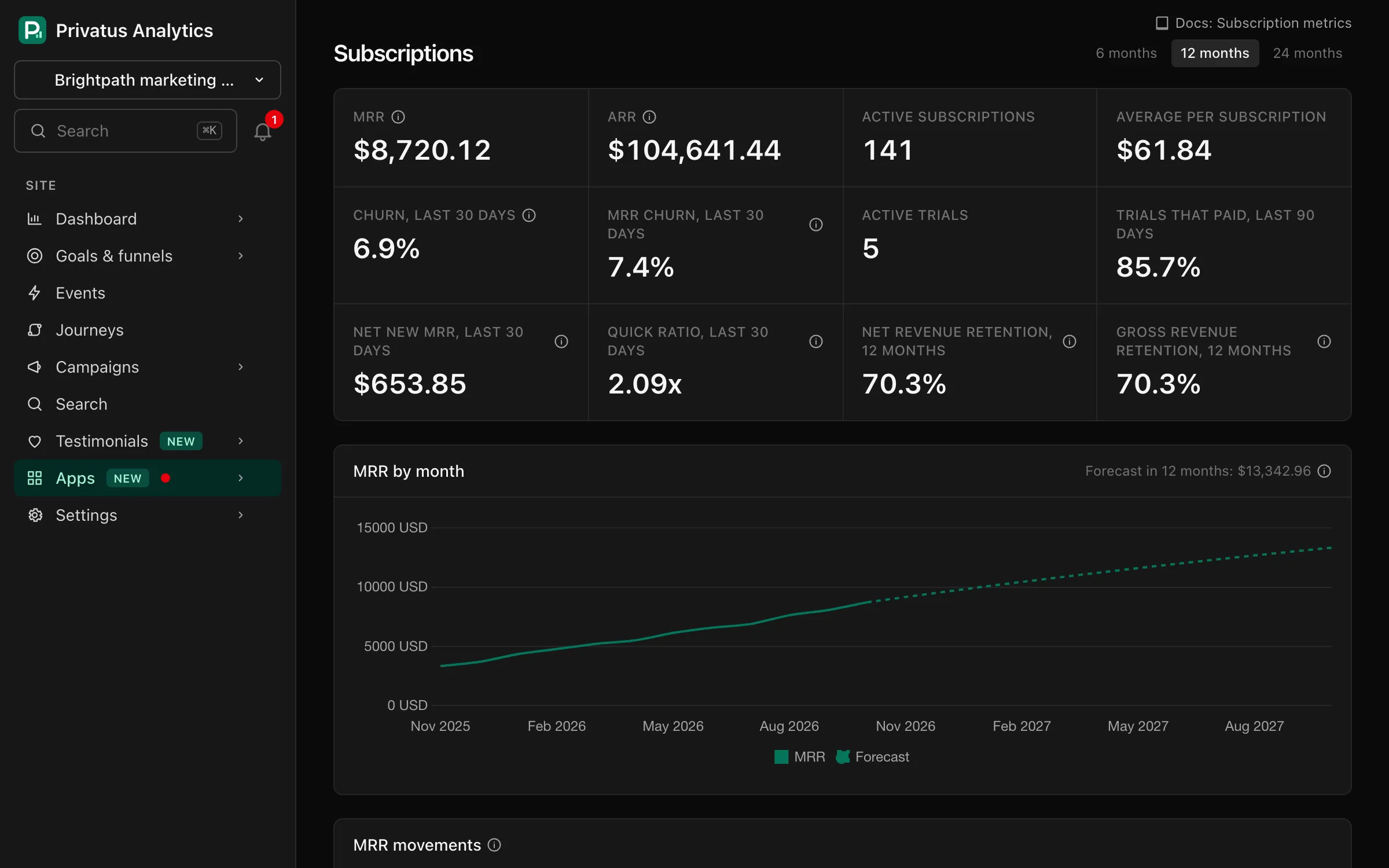Image resolution: width=1389 pixels, height=868 pixels.
Task: Show info for MRR churn, last 30 days
Action: pyautogui.click(x=816, y=225)
